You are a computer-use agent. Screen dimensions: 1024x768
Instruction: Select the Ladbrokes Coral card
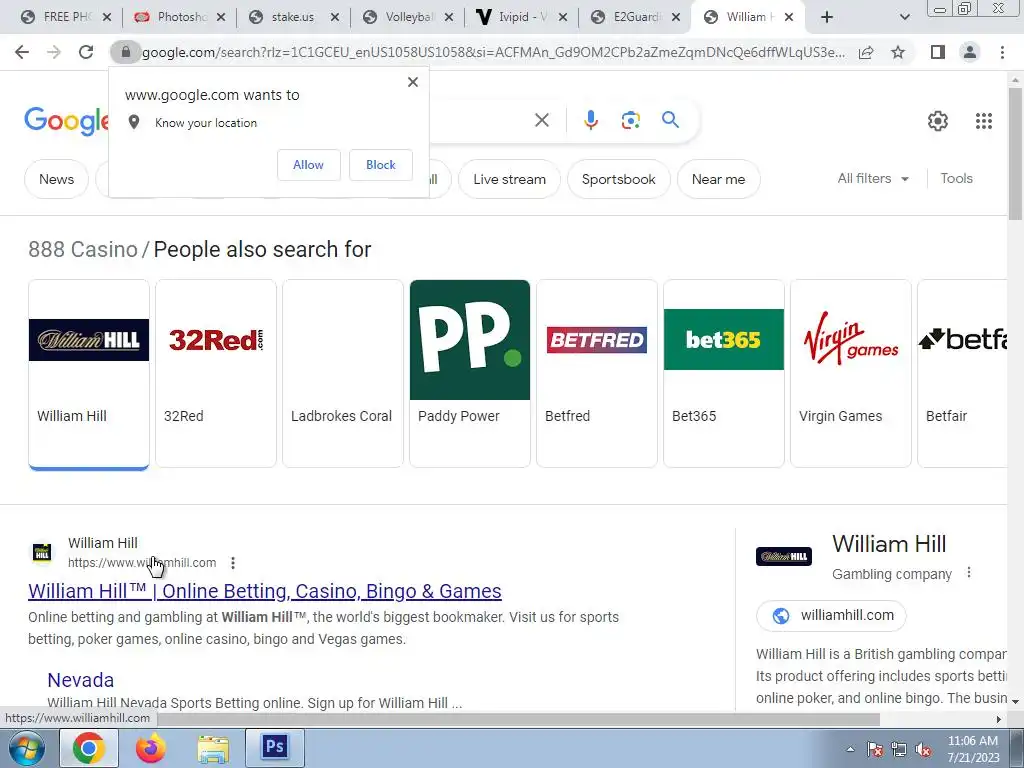pyautogui.click(x=343, y=374)
